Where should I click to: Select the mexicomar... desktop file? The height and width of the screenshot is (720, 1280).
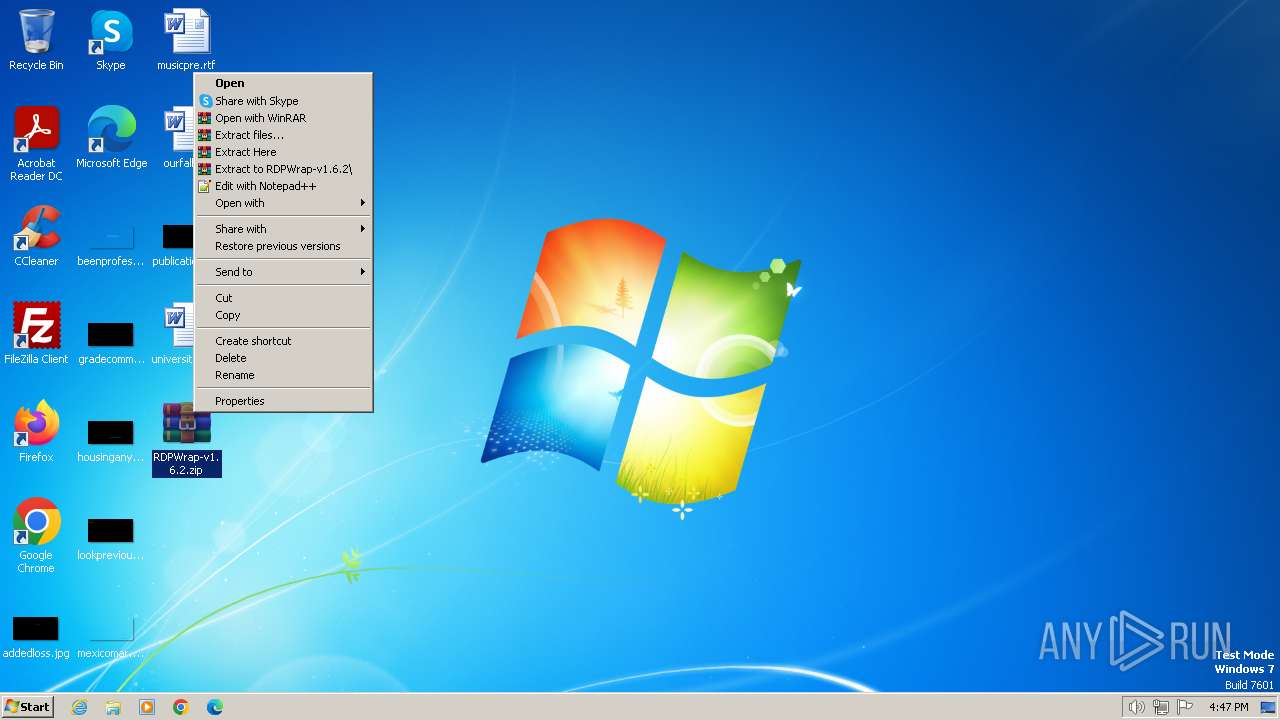111,637
